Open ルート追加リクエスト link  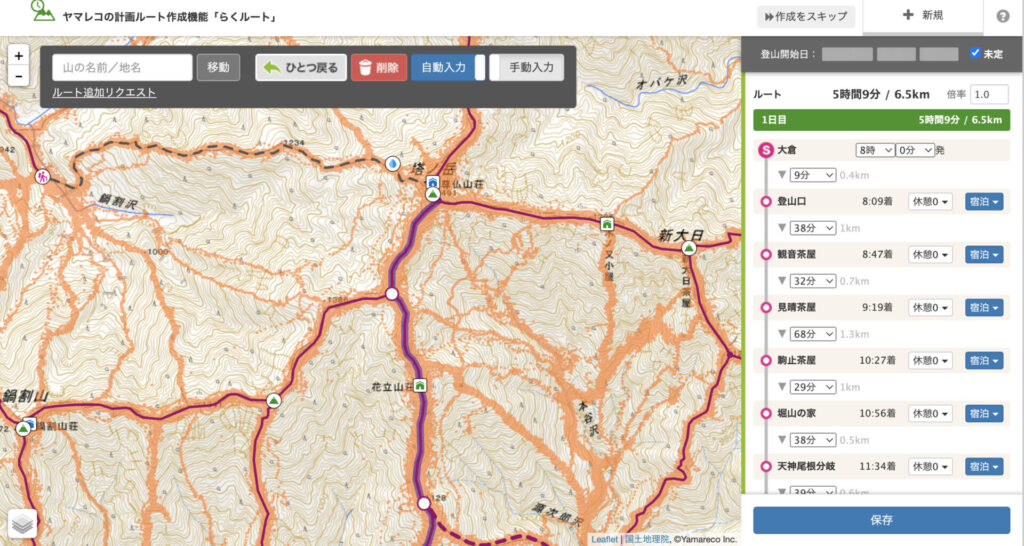[x=104, y=93]
